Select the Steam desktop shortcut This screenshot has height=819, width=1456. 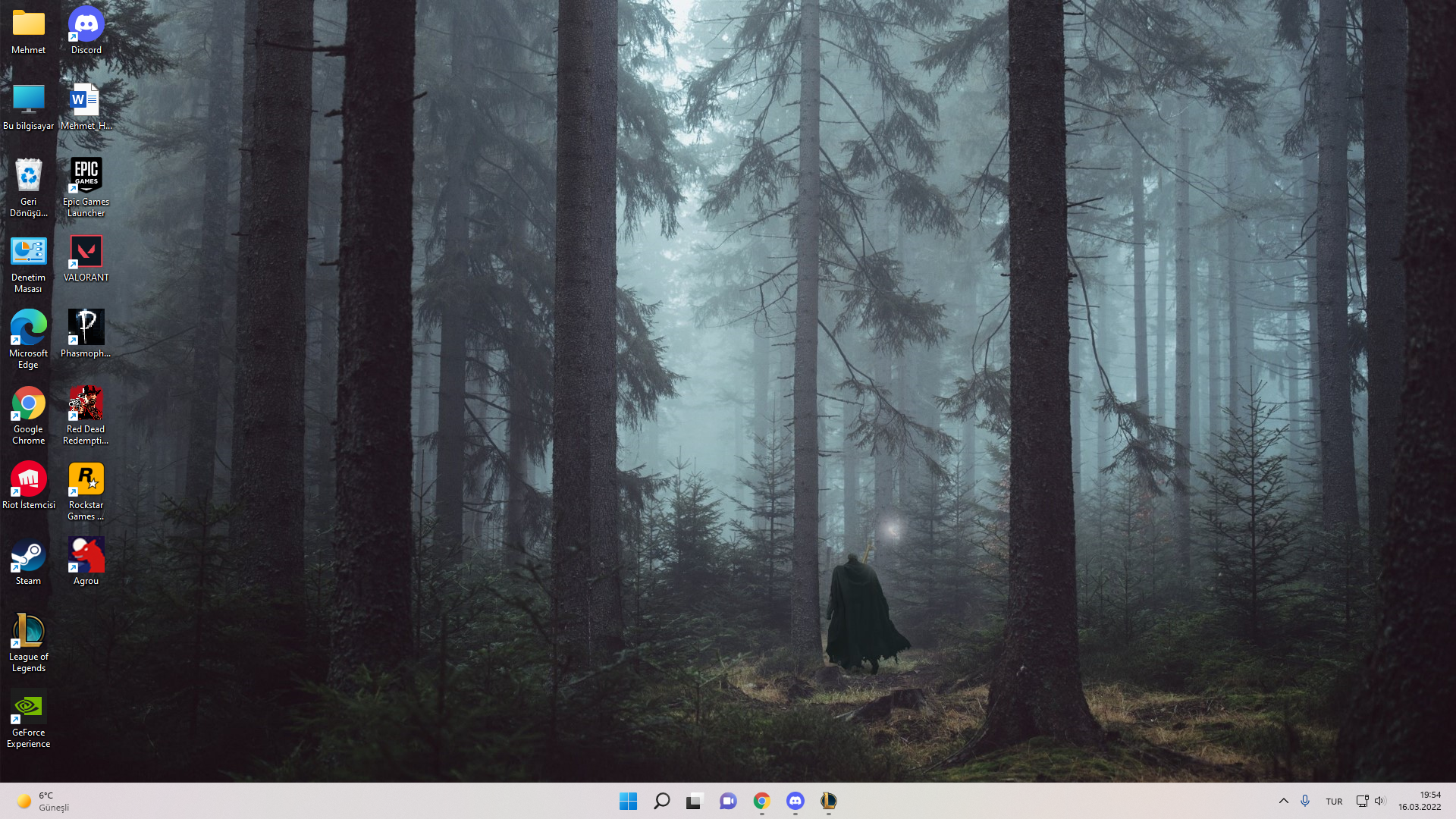(x=29, y=563)
